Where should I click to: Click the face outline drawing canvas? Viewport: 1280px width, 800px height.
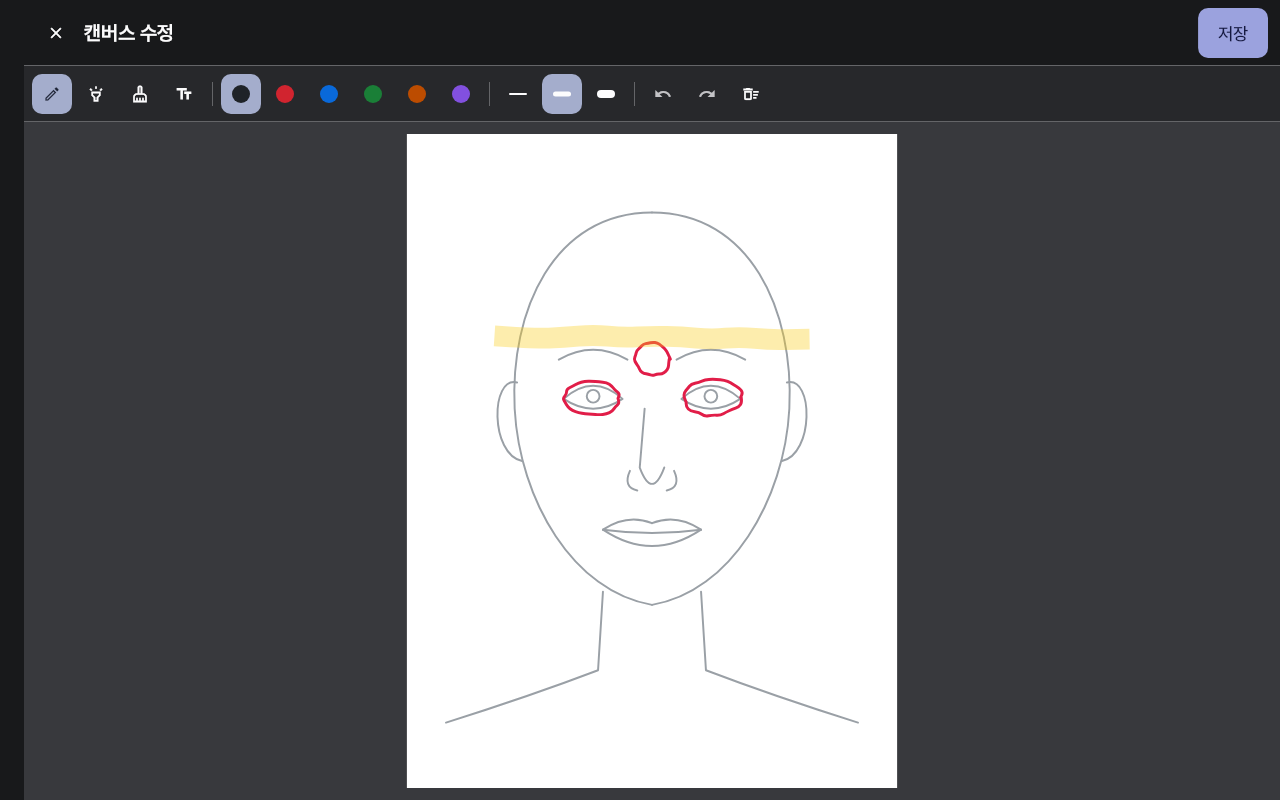click(652, 461)
